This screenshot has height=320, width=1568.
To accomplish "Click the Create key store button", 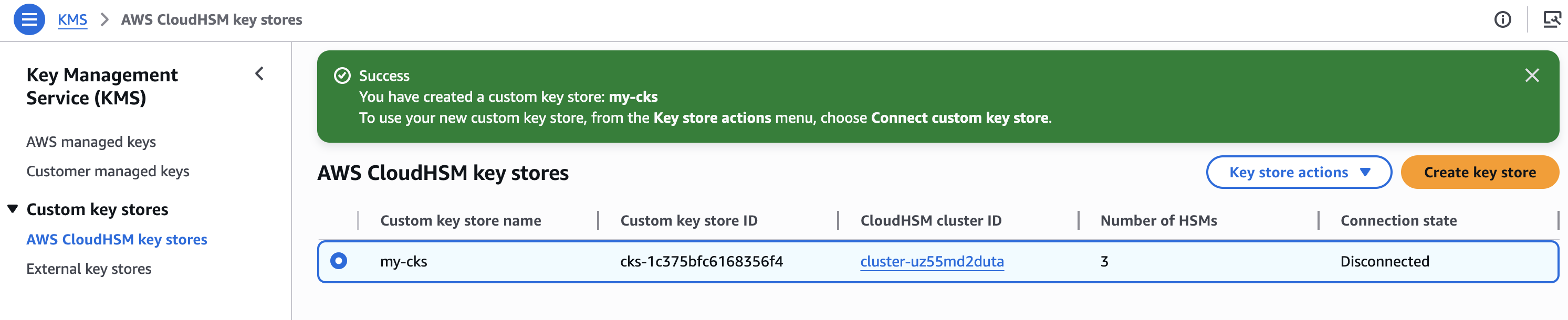I will [1479, 172].
